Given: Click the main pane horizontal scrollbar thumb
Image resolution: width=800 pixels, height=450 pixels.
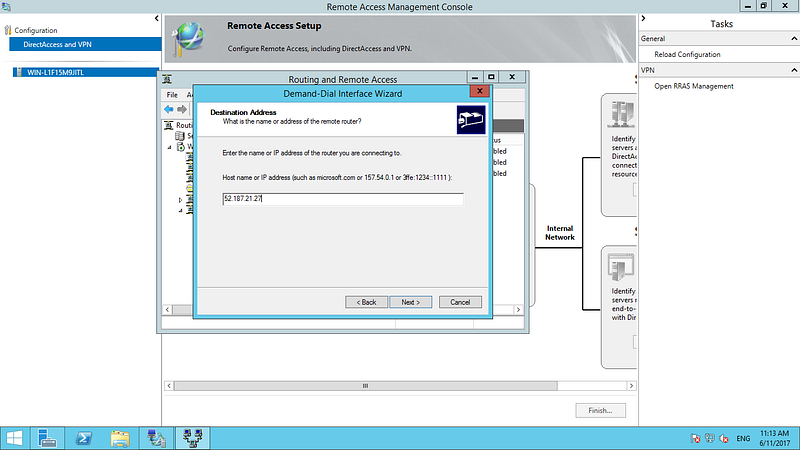Looking at the screenshot, I should pos(365,386).
